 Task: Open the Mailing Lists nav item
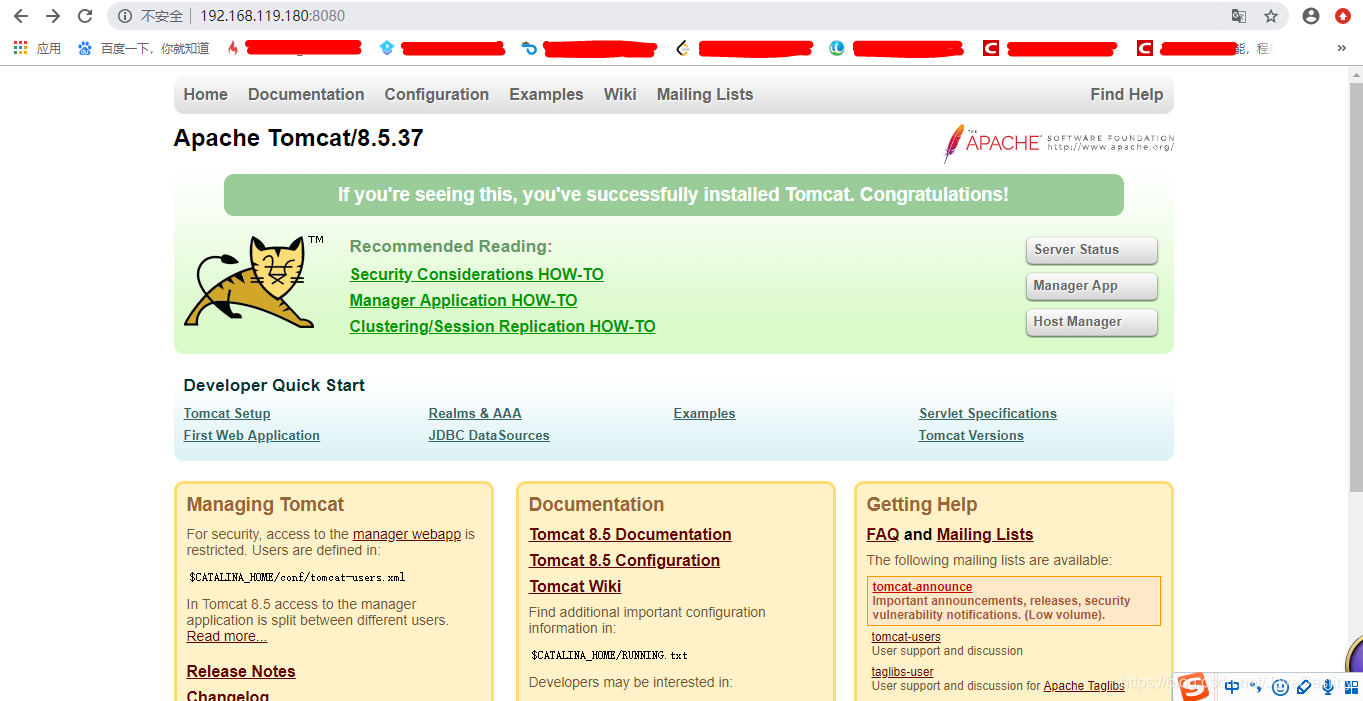(x=705, y=94)
